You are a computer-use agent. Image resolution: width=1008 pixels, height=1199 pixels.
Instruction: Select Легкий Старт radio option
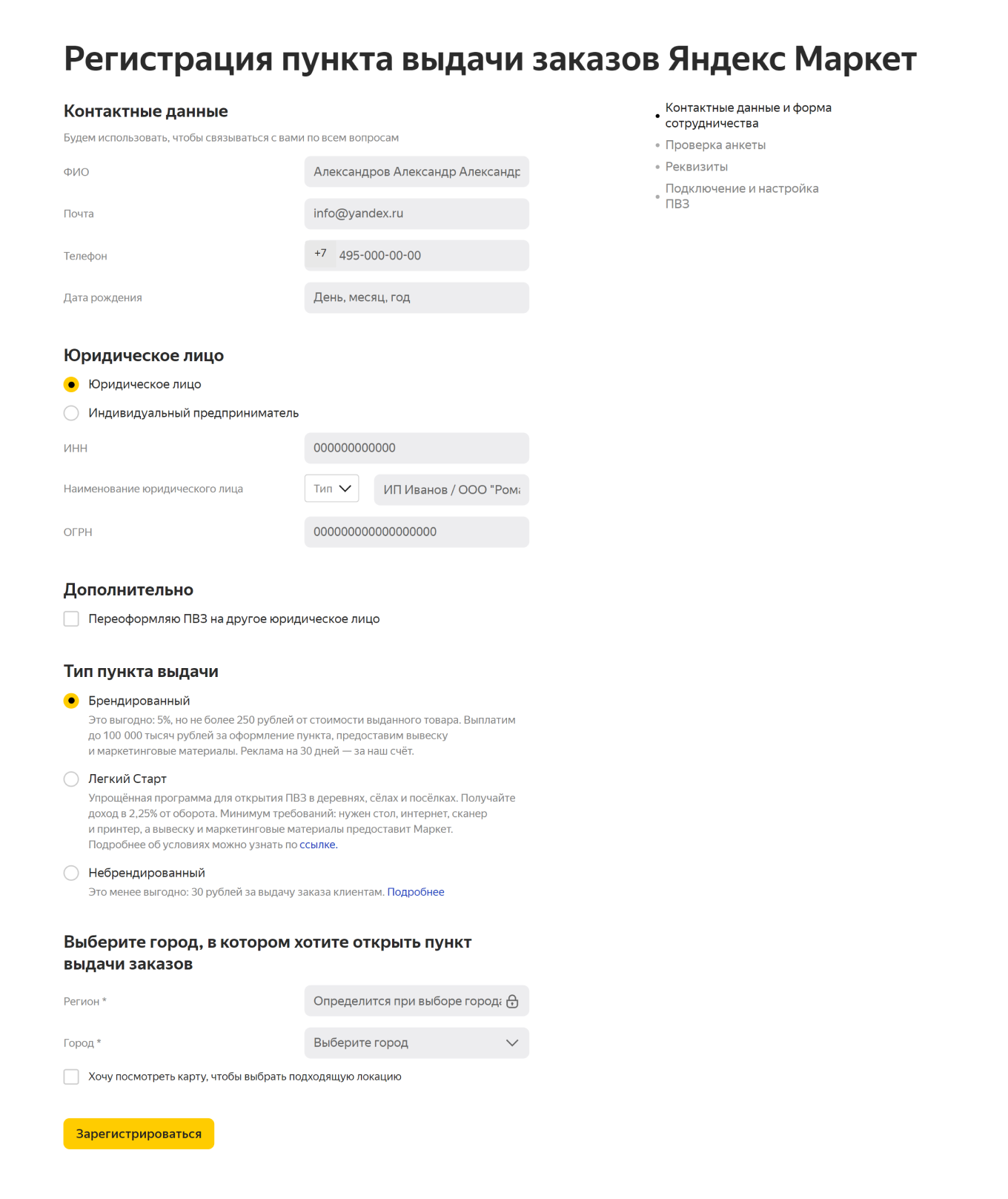(x=71, y=779)
